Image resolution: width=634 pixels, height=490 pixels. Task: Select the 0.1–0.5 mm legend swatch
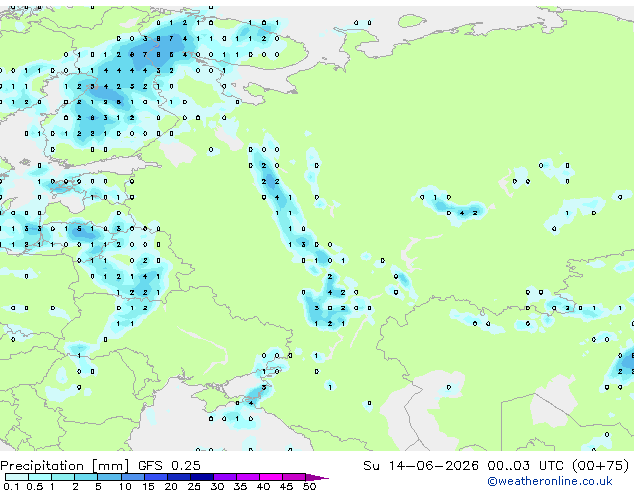pos(17,477)
